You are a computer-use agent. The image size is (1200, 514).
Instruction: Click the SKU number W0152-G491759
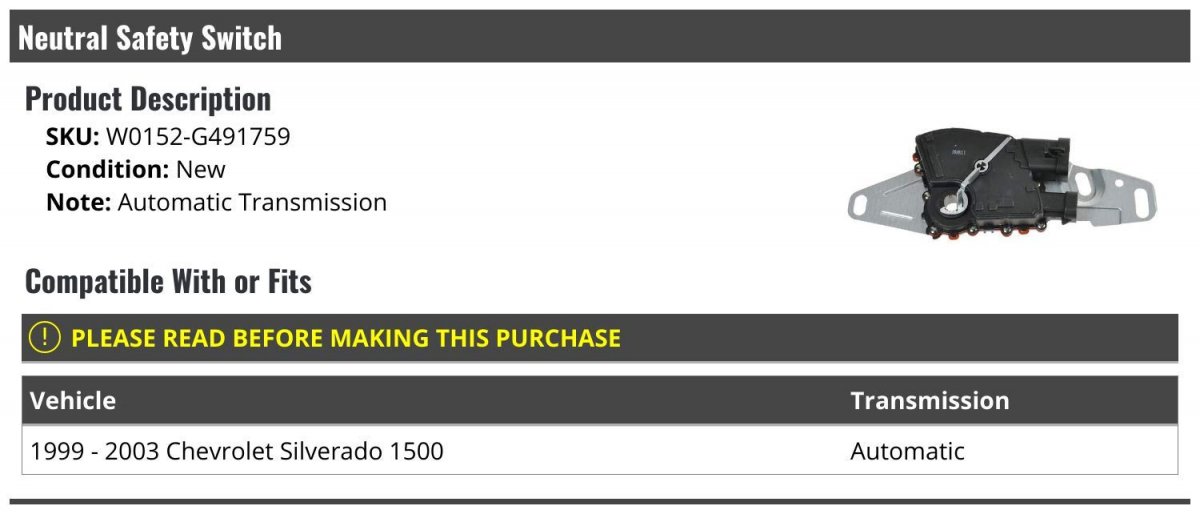[198, 137]
